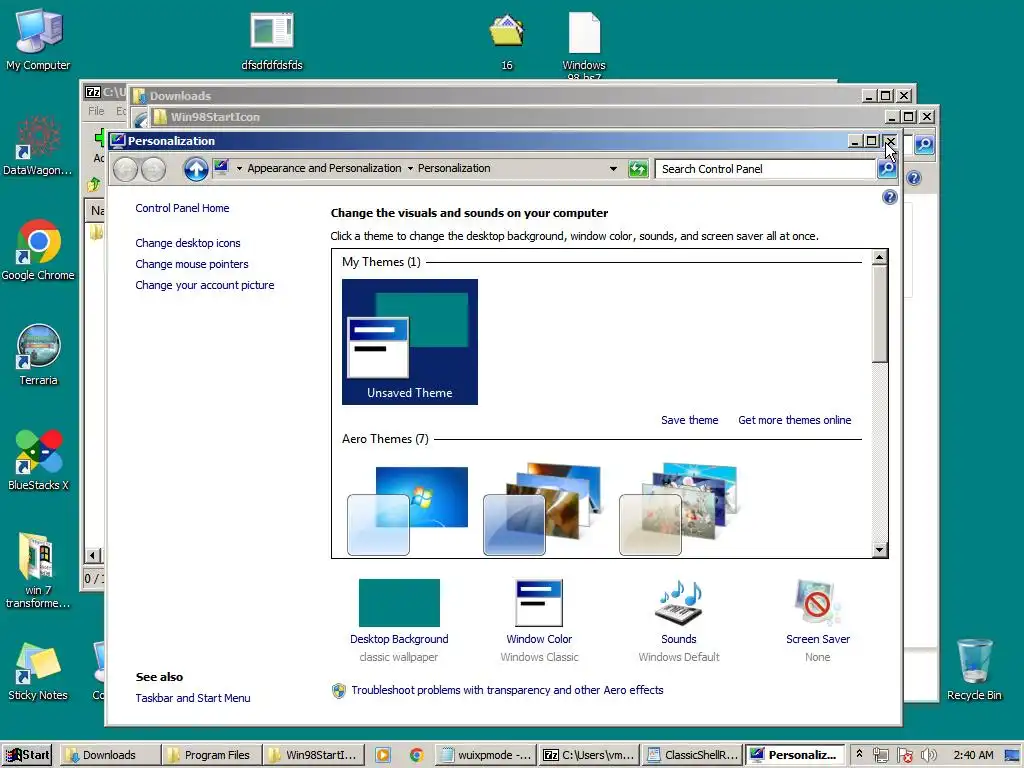This screenshot has height=768, width=1024.
Task: Click the Chrome icon in the taskbar
Action: click(x=416, y=755)
